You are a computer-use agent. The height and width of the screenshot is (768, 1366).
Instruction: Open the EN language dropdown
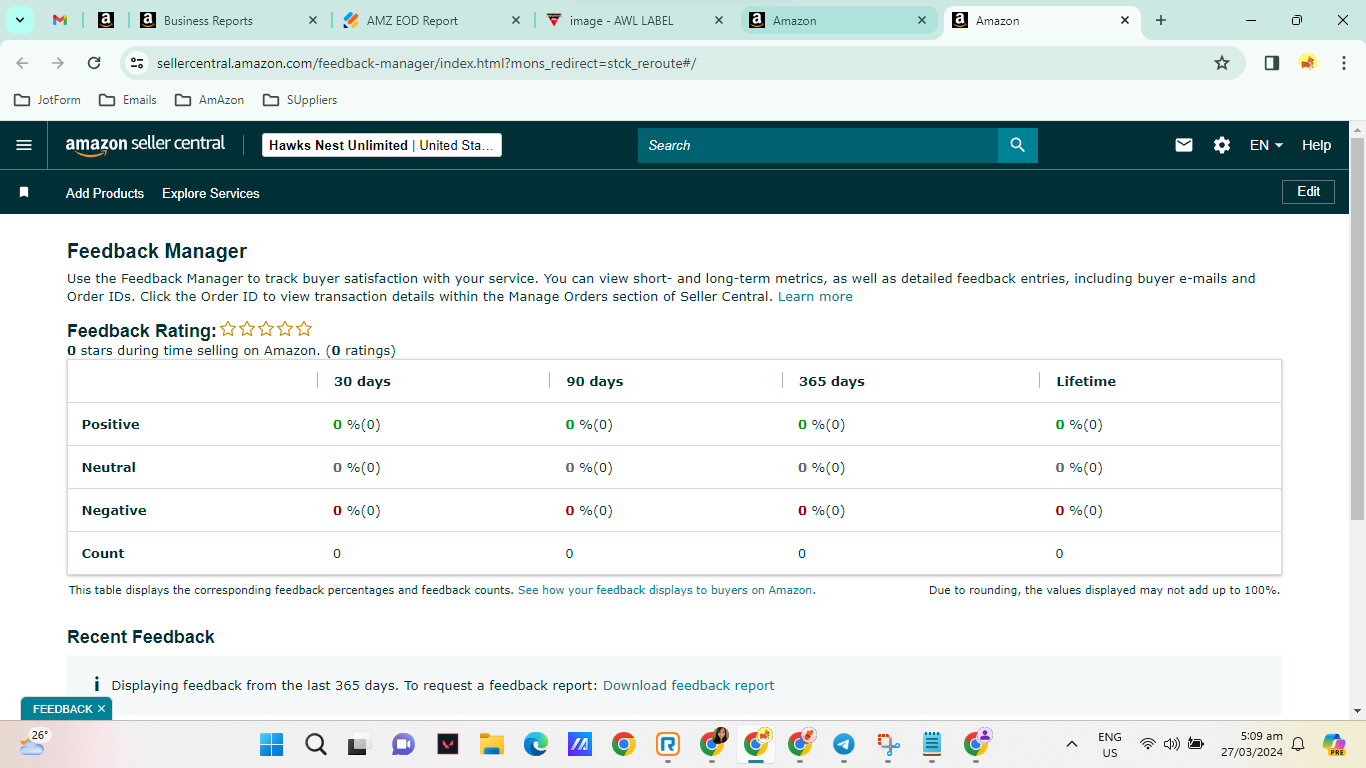coord(1266,145)
